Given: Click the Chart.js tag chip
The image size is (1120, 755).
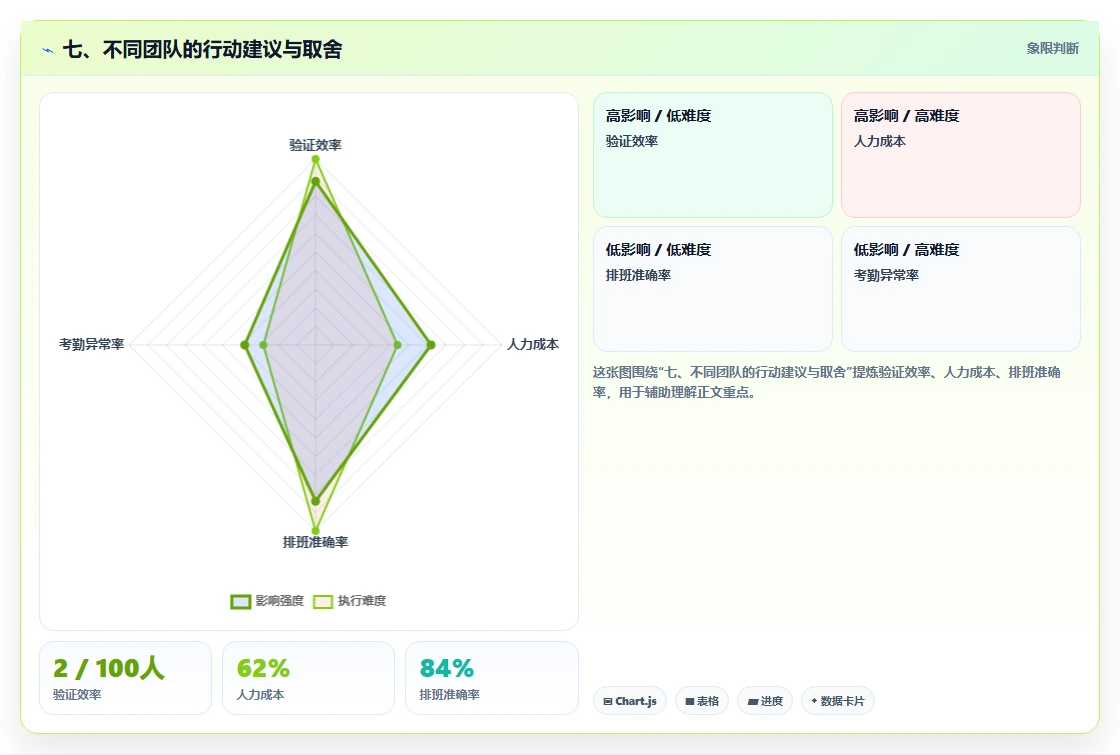Looking at the screenshot, I should (630, 701).
